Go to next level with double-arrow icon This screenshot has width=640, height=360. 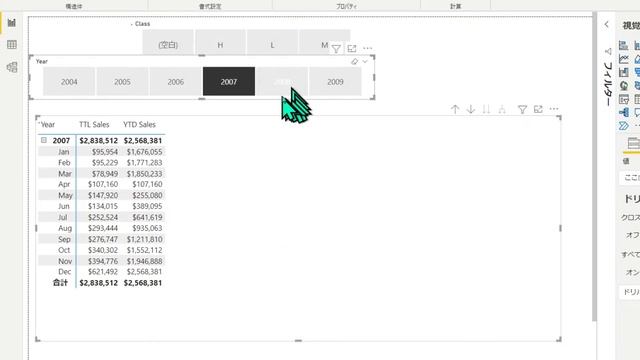coord(486,109)
